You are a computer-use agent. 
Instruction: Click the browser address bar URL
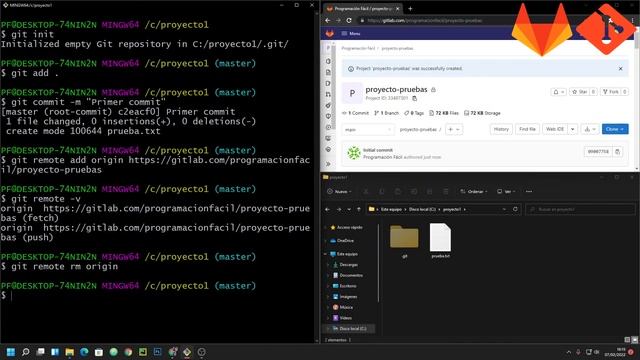pos(424,20)
